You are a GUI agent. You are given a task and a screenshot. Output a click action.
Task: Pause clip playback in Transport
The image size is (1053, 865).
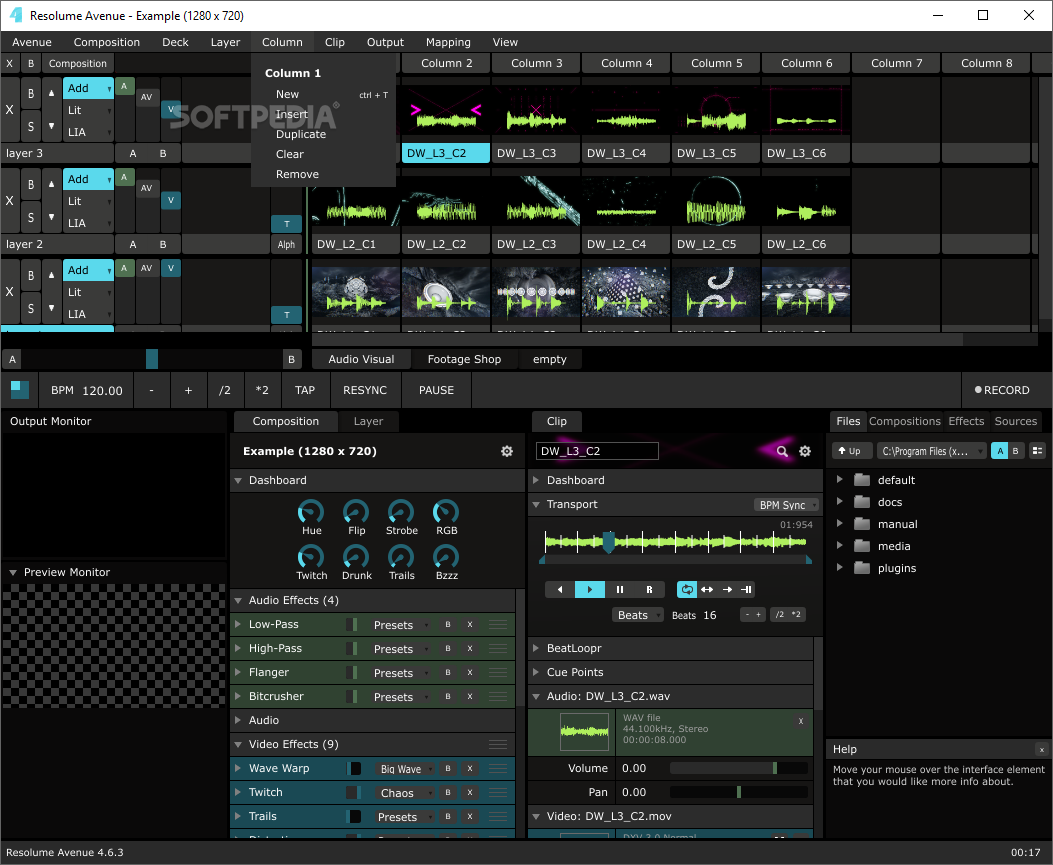click(619, 590)
